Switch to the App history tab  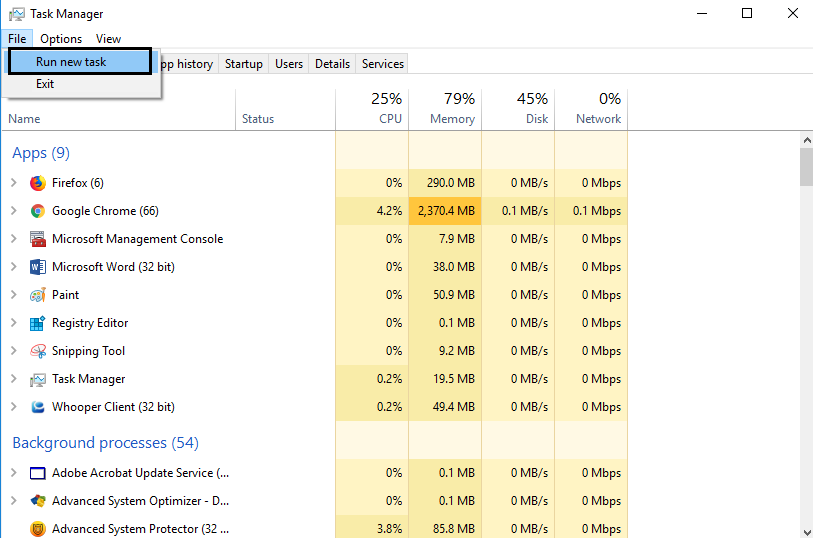189,64
